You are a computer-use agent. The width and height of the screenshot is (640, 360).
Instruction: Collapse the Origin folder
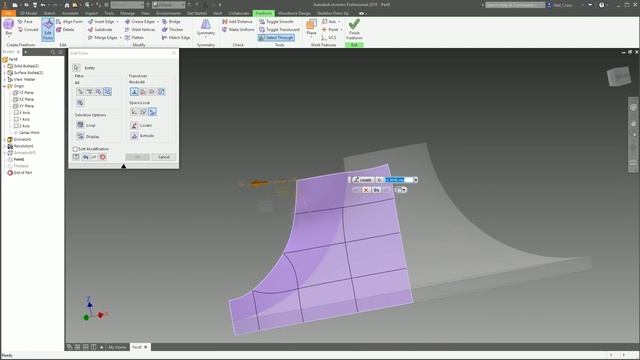pyautogui.click(x=4, y=86)
